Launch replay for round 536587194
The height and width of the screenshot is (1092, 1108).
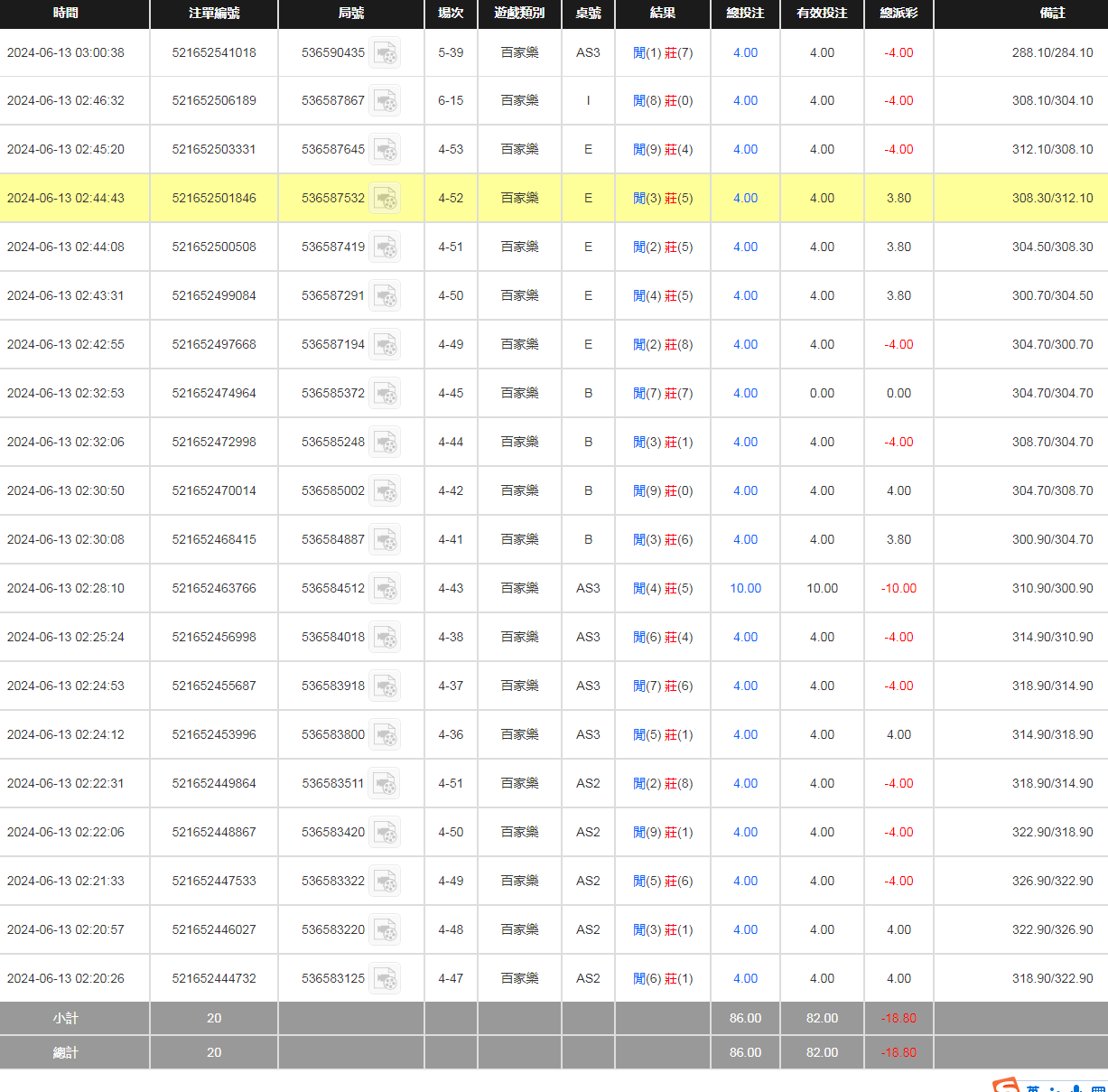coord(386,345)
